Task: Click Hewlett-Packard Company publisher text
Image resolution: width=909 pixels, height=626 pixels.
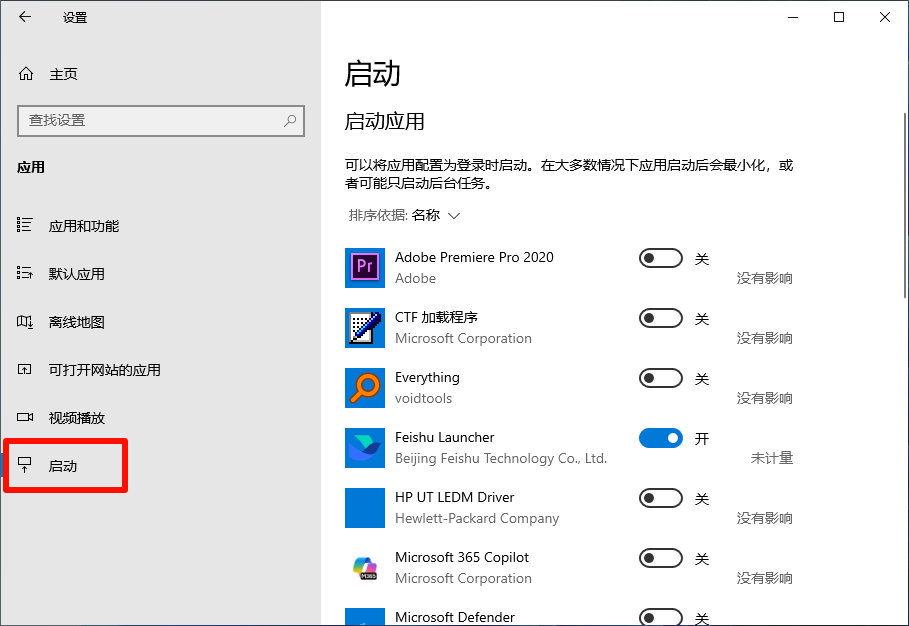Action: coord(477,518)
